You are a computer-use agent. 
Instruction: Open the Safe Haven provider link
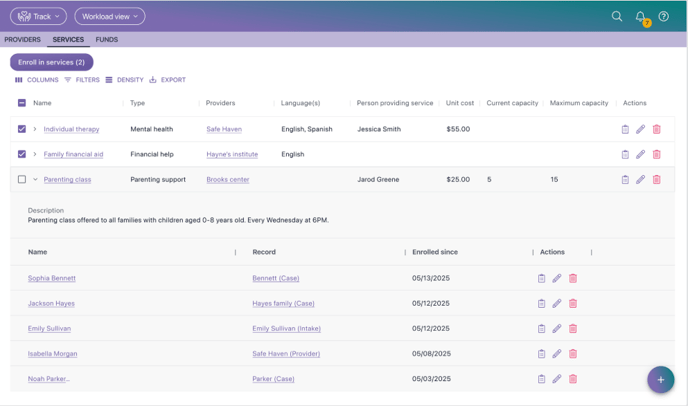(x=224, y=129)
